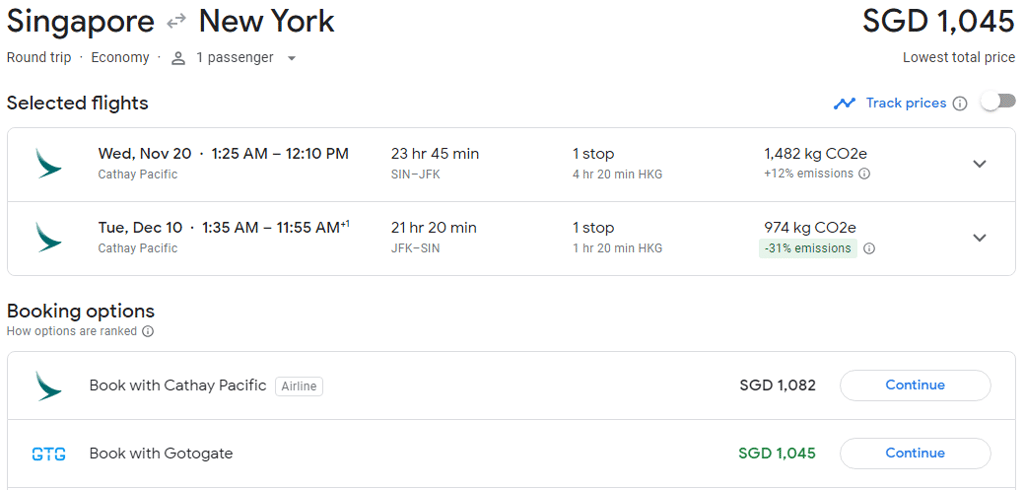The image size is (1024, 490).
Task: Select the 'Book with Cathay Pacific' option row
Action: [x=178, y=385]
